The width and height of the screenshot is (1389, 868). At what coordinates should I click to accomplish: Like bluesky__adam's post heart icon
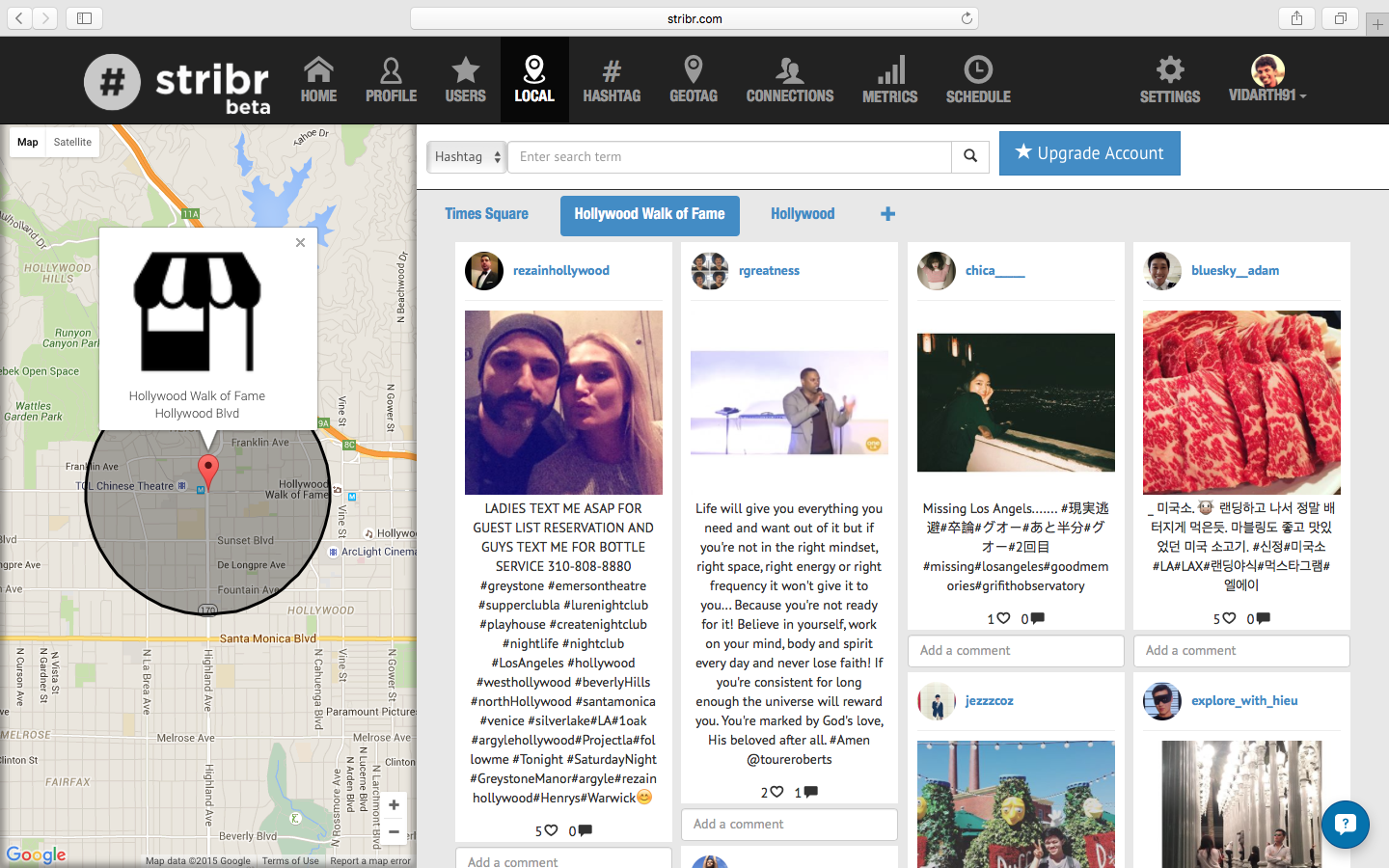1229,618
